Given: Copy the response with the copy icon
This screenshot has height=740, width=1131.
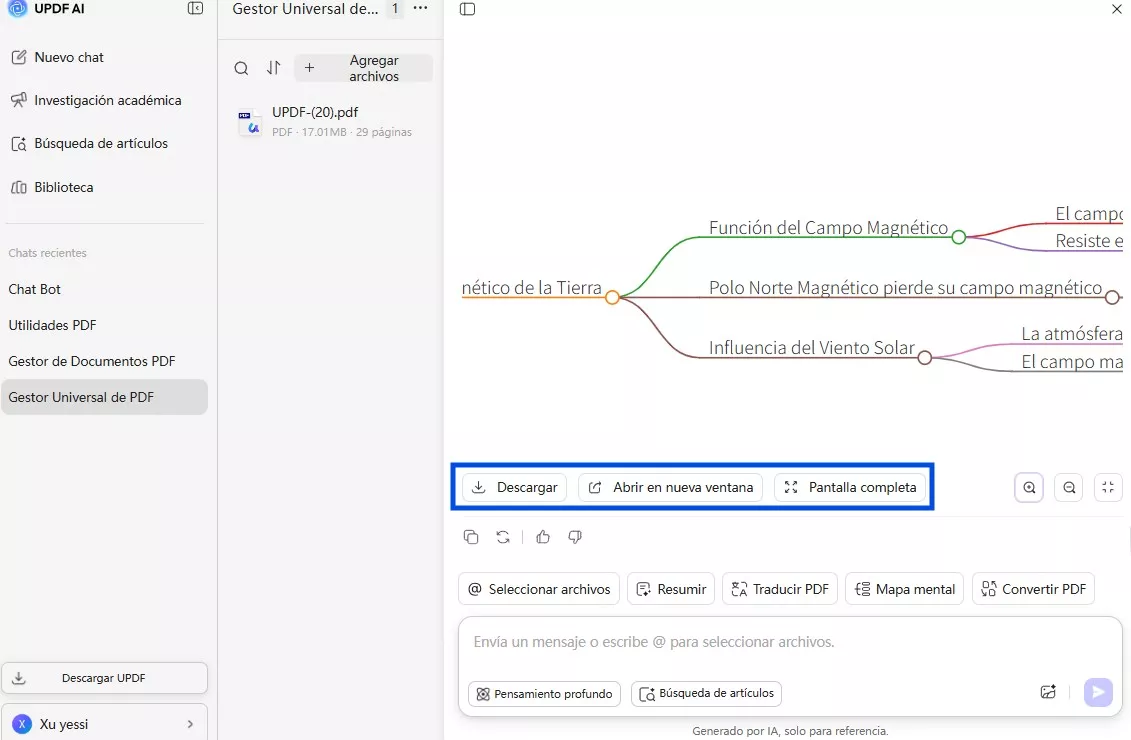Looking at the screenshot, I should 471,537.
